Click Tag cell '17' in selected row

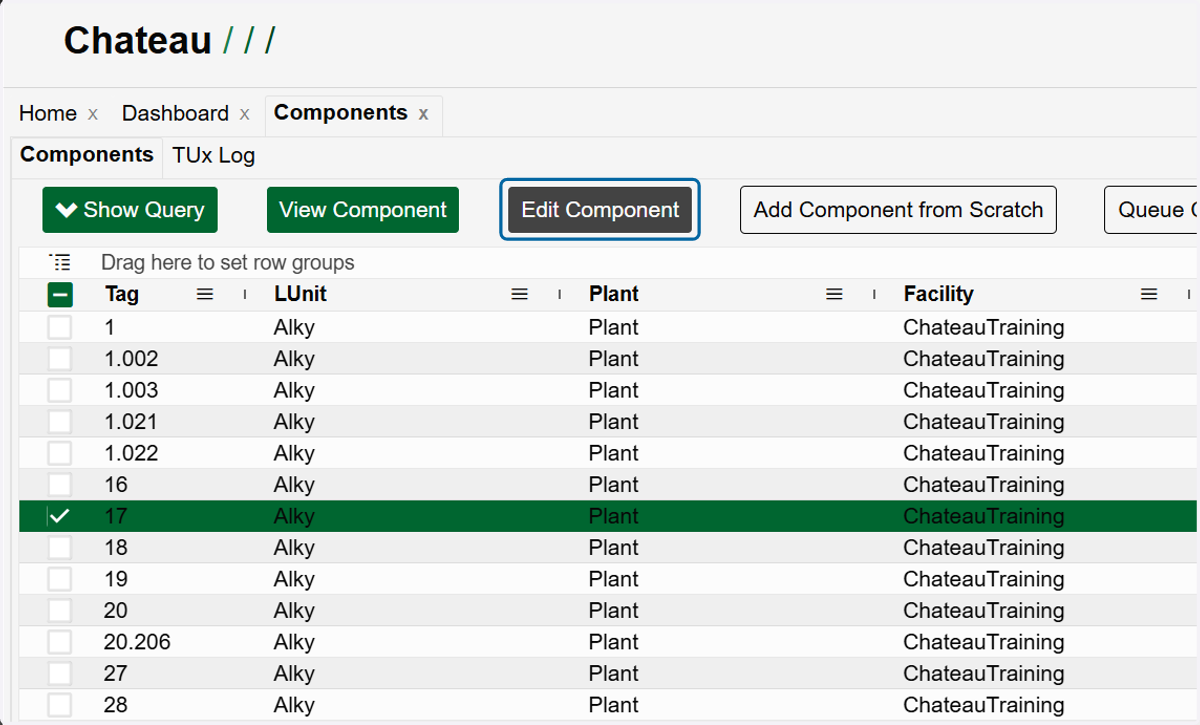[116, 516]
